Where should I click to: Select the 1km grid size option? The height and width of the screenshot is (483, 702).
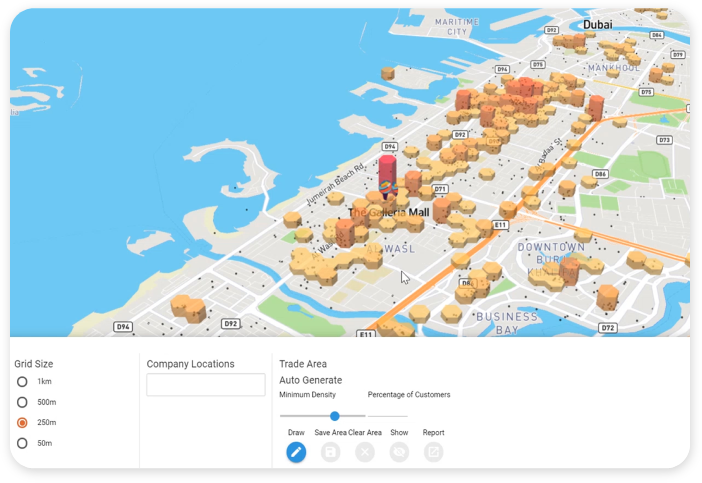coord(22,382)
